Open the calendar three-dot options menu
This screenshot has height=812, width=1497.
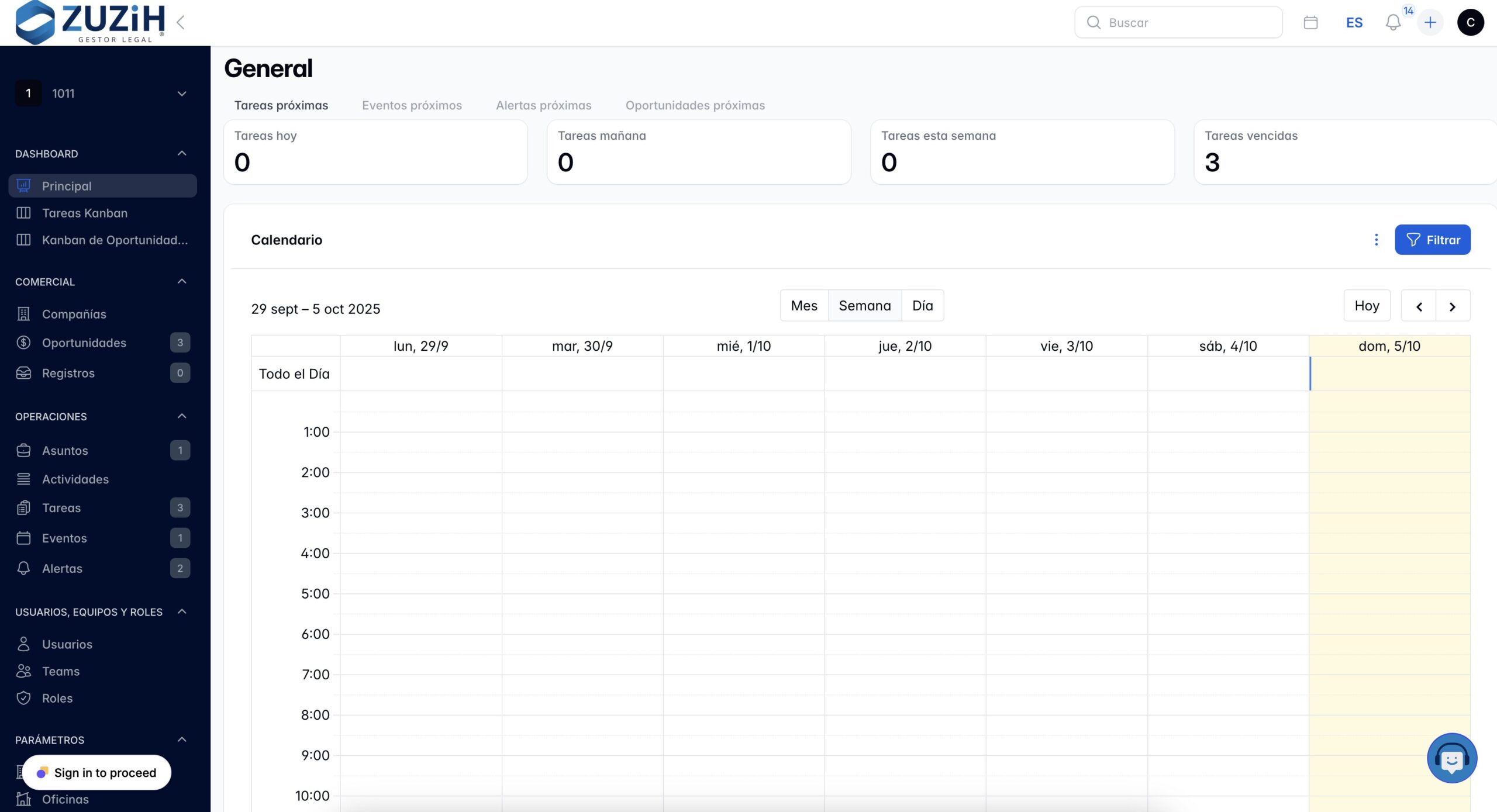(1376, 240)
